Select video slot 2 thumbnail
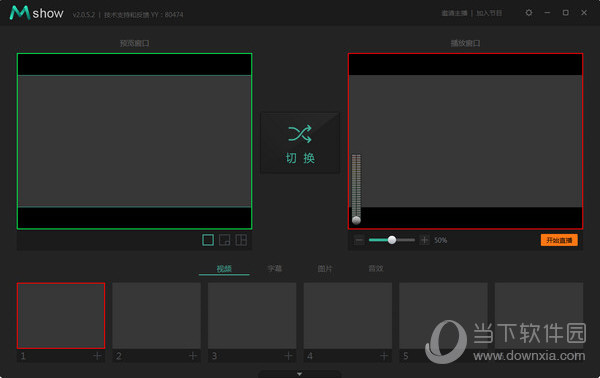Image resolution: width=600 pixels, height=378 pixels. pyautogui.click(x=157, y=316)
